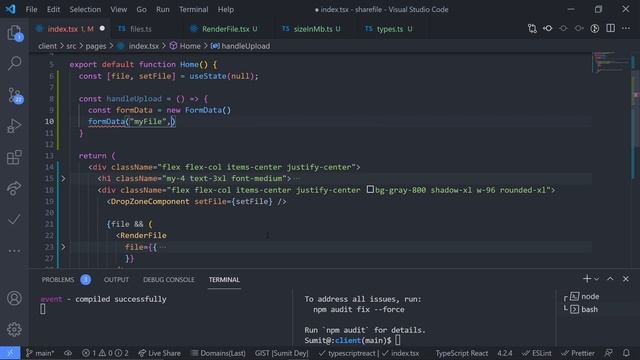Open feedback icon in status bar
Viewport: 640px width, 360px height.
[x=609, y=353]
